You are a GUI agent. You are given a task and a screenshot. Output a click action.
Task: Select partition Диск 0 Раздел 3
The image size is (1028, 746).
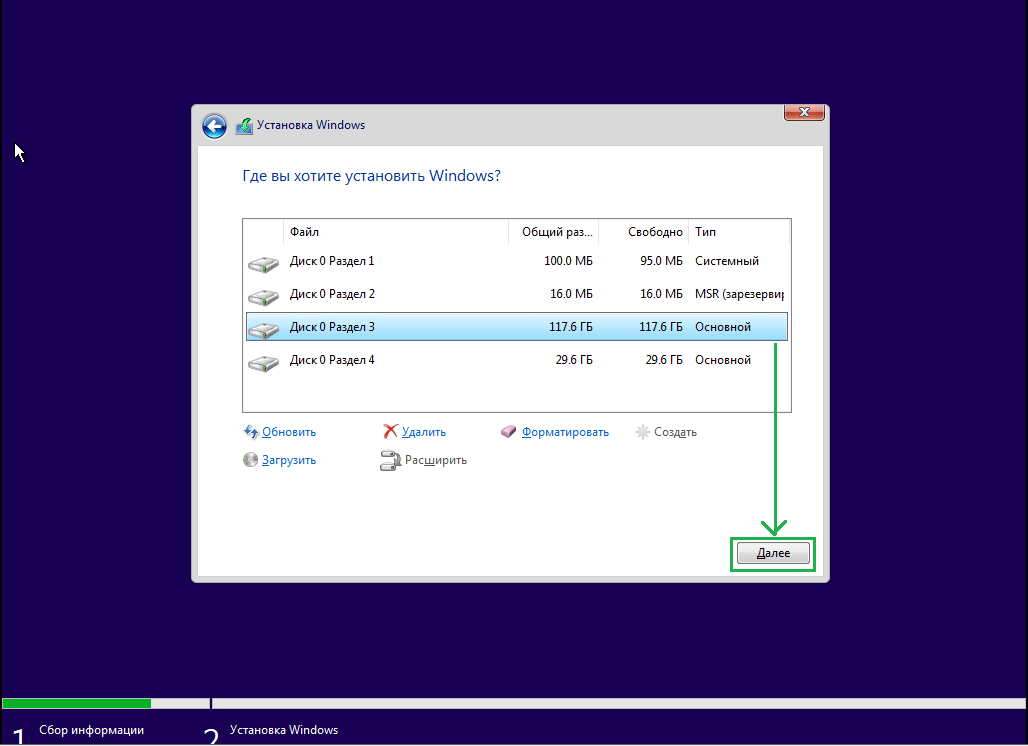[517, 326]
